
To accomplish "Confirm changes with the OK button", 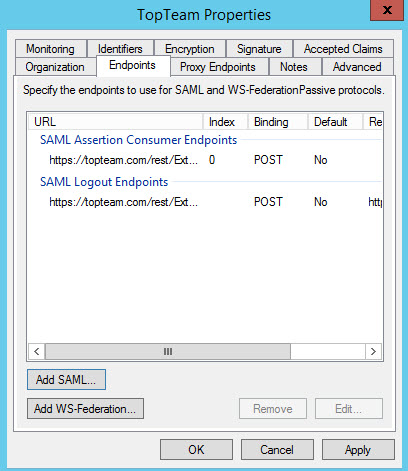I will [196, 450].
